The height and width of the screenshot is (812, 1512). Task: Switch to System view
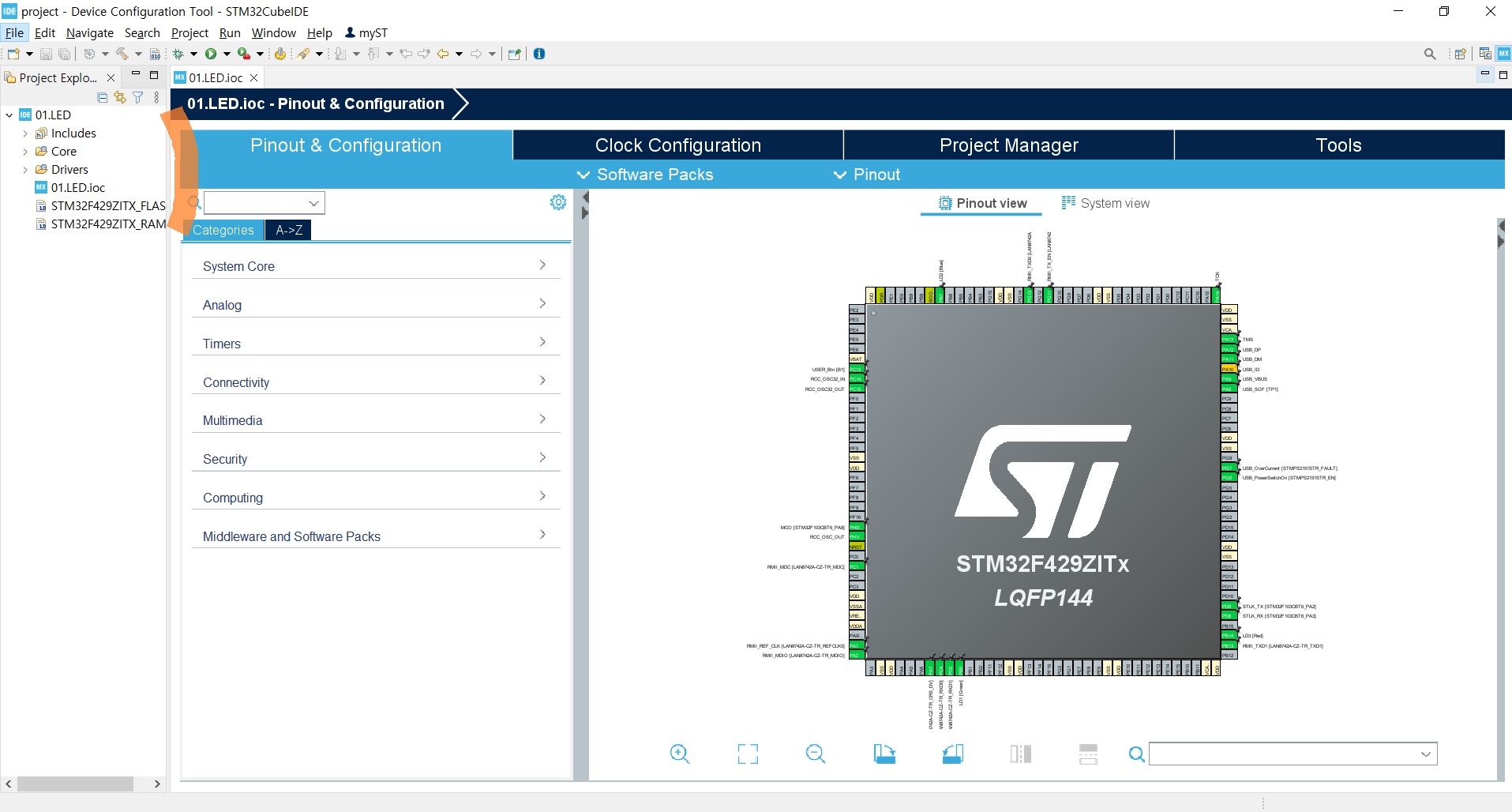(x=1105, y=203)
